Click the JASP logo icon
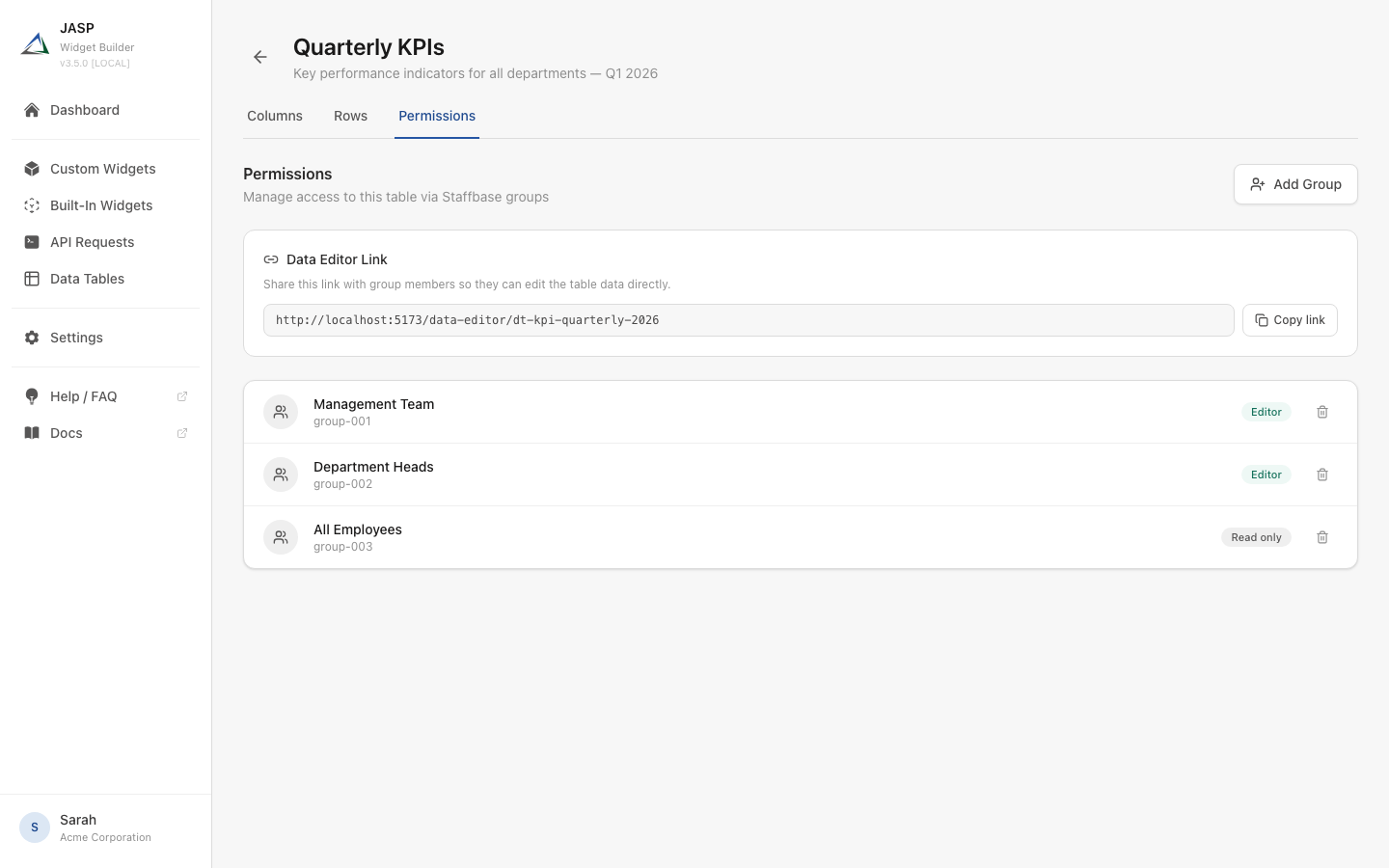The width and height of the screenshot is (1389, 868). pos(35,44)
